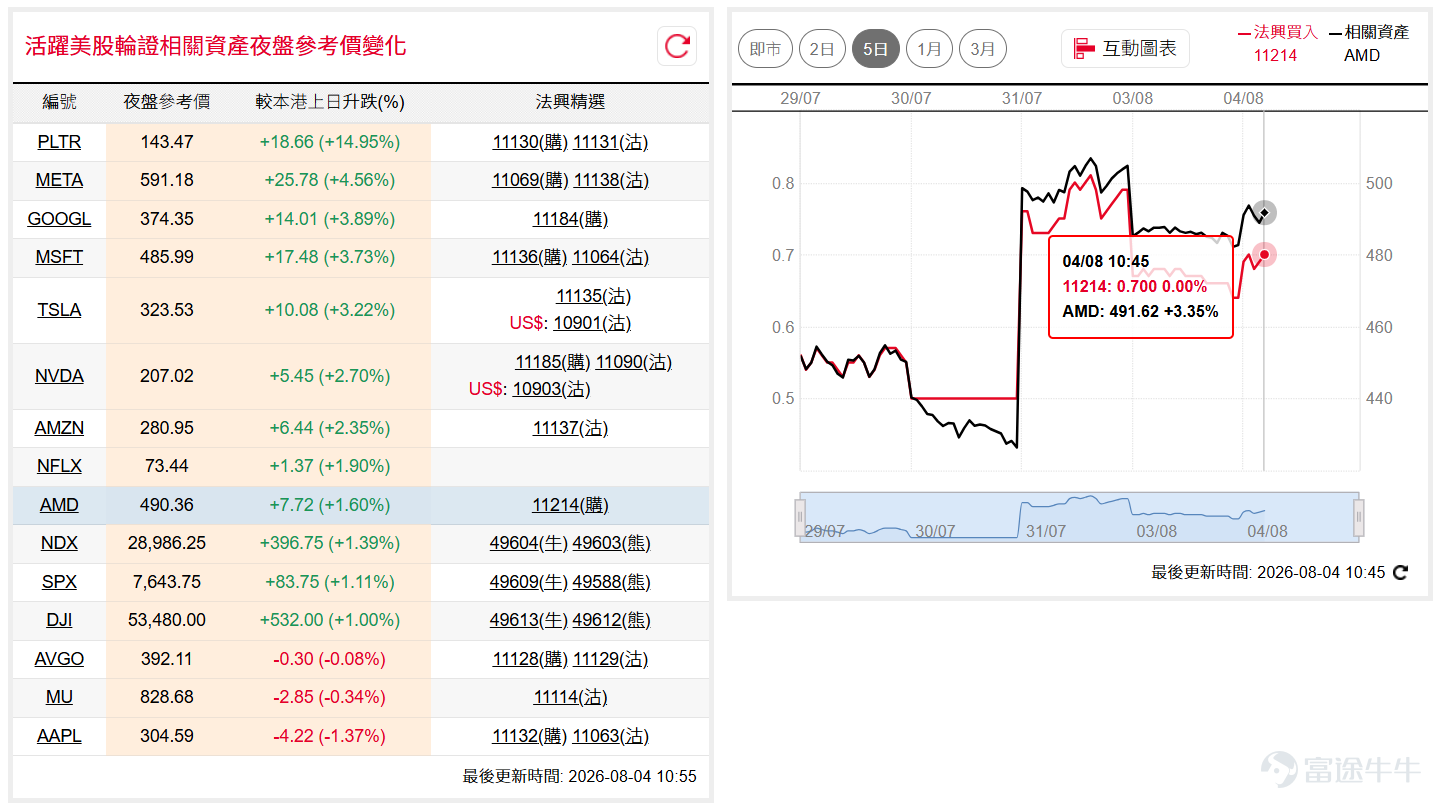Click the 法興精選 column header
This screenshot has width=1441, height=806.
click(570, 102)
